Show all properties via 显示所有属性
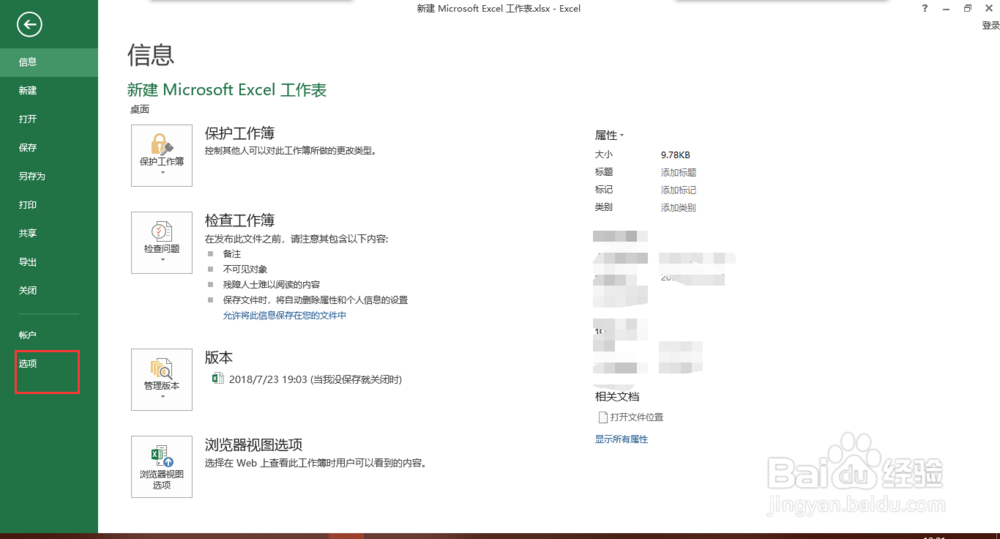This screenshot has width=1000, height=539. [621, 439]
